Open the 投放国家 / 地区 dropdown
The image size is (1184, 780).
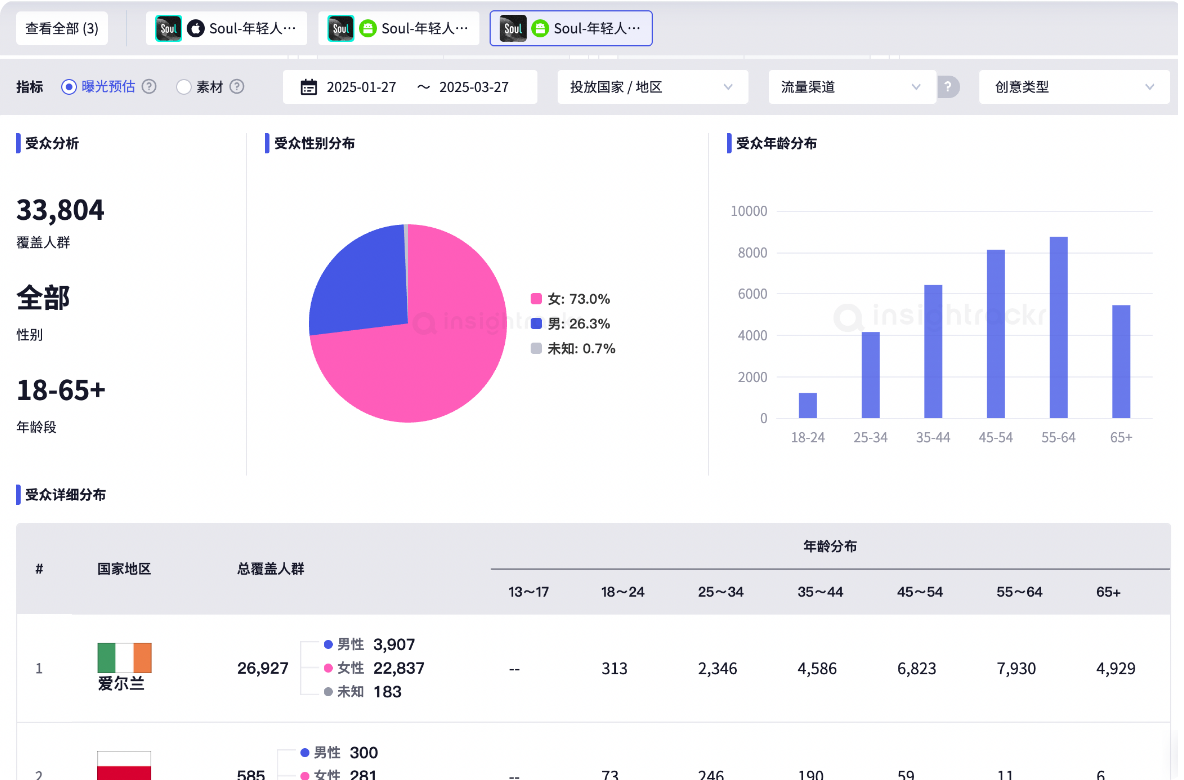click(652, 87)
